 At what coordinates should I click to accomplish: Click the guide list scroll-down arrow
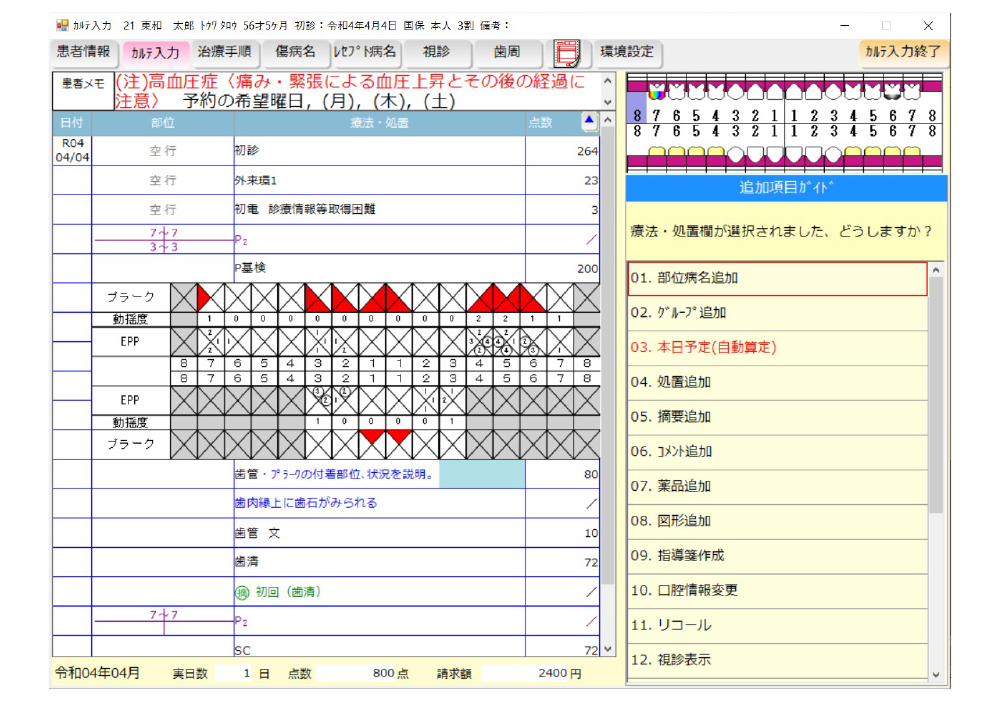tap(936, 674)
